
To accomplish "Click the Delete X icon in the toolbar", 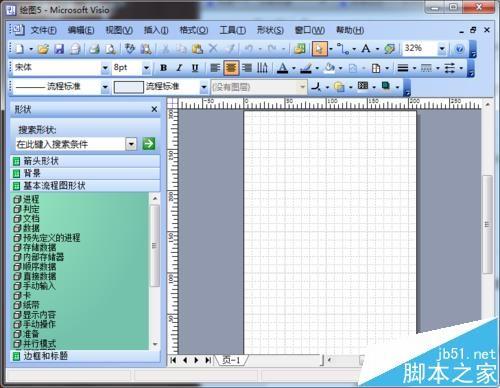I will point(213,49).
